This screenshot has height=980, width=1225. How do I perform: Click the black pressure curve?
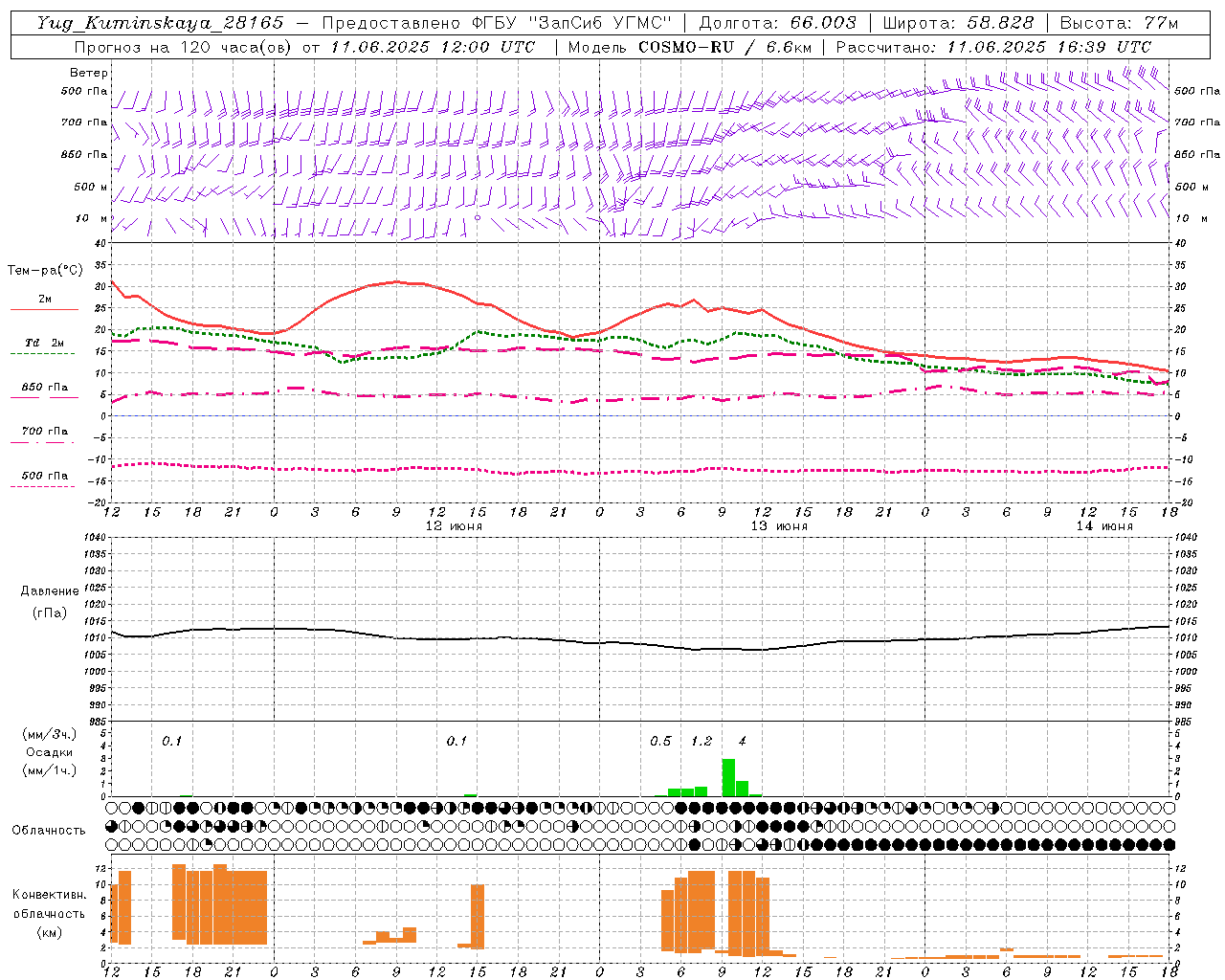pyautogui.click(x=641, y=638)
